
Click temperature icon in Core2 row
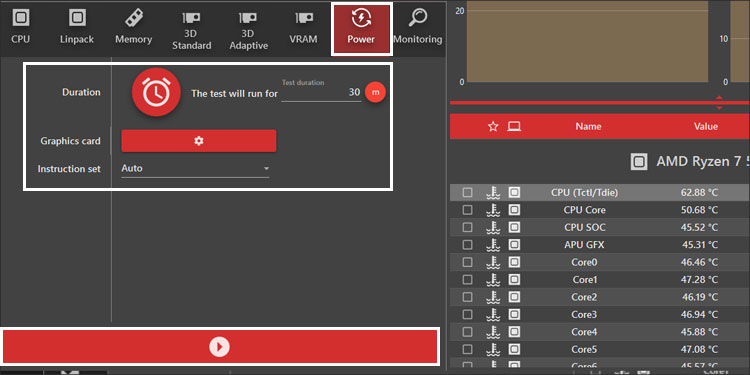click(493, 297)
